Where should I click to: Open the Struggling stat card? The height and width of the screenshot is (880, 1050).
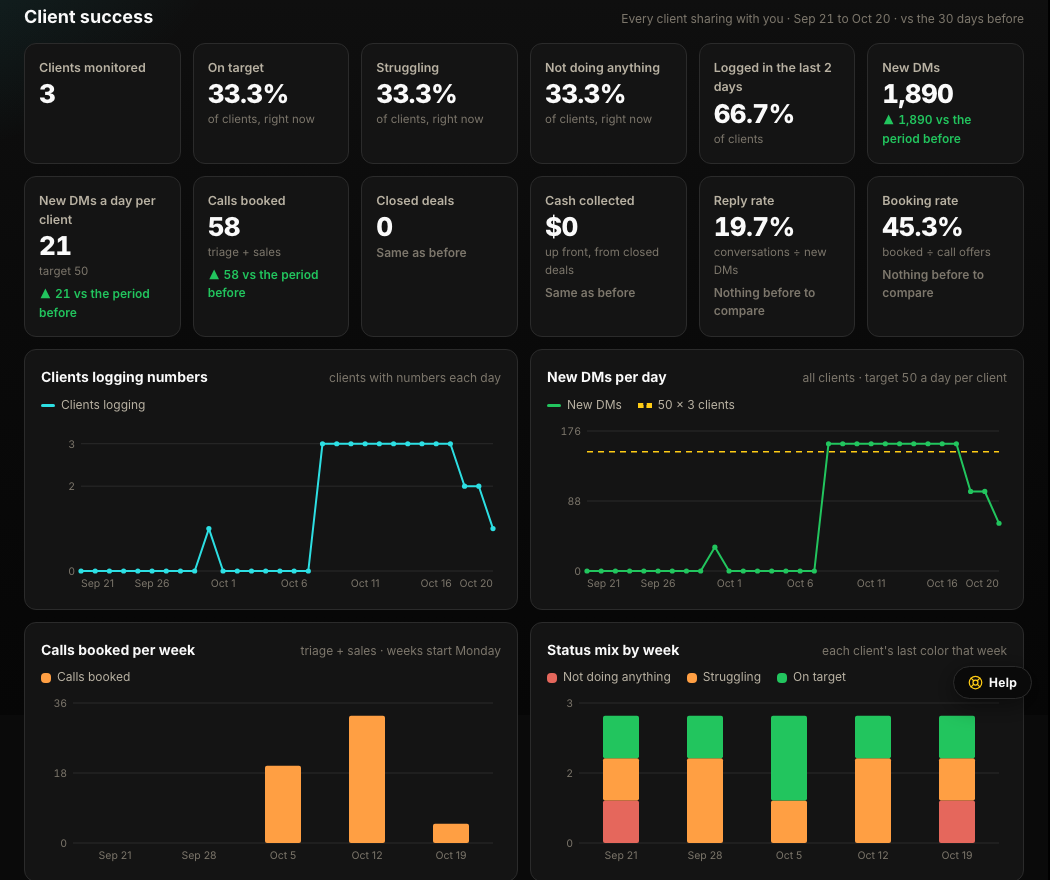tap(439, 104)
